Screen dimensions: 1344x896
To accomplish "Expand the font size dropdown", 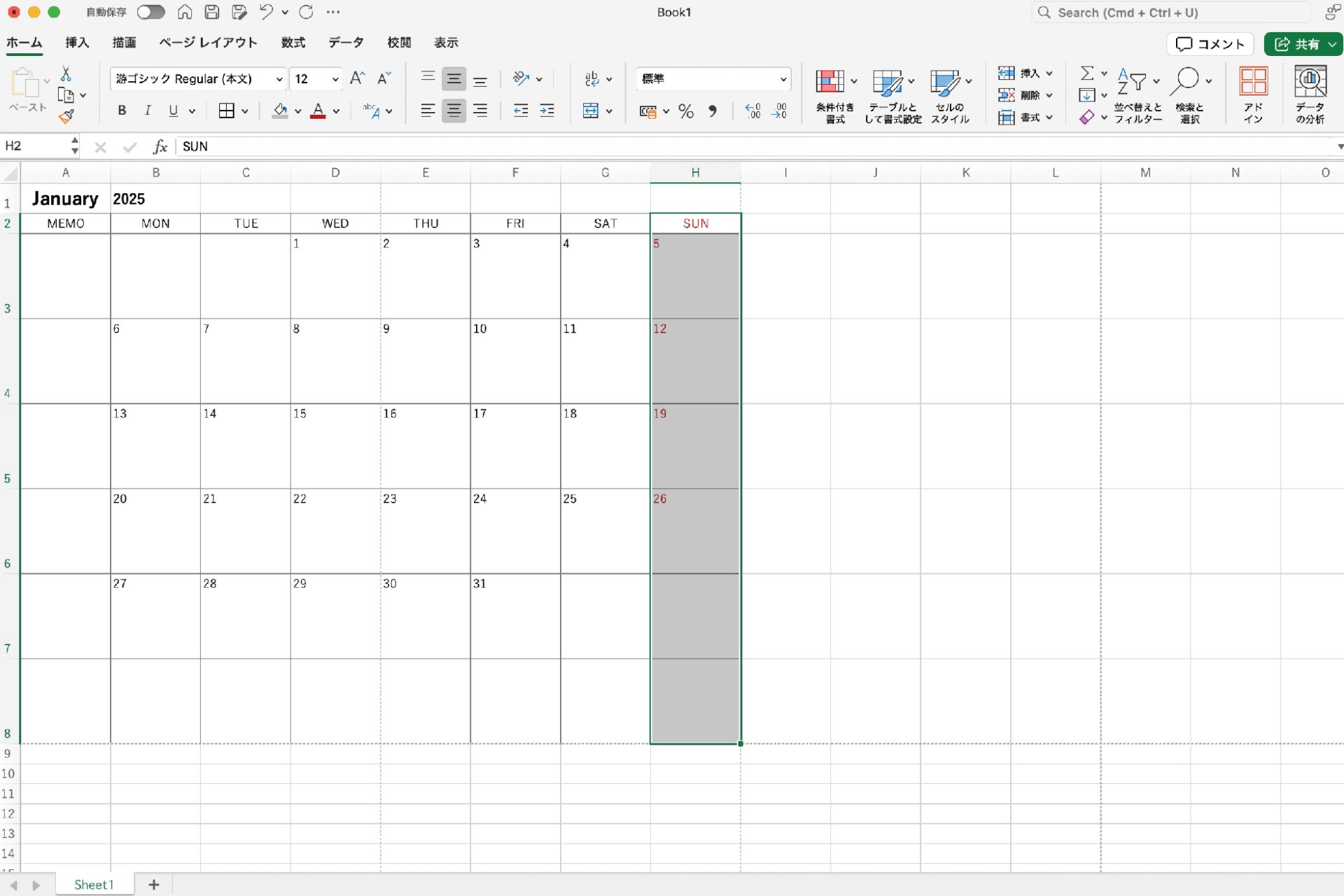I will pyautogui.click(x=335, y=79).
